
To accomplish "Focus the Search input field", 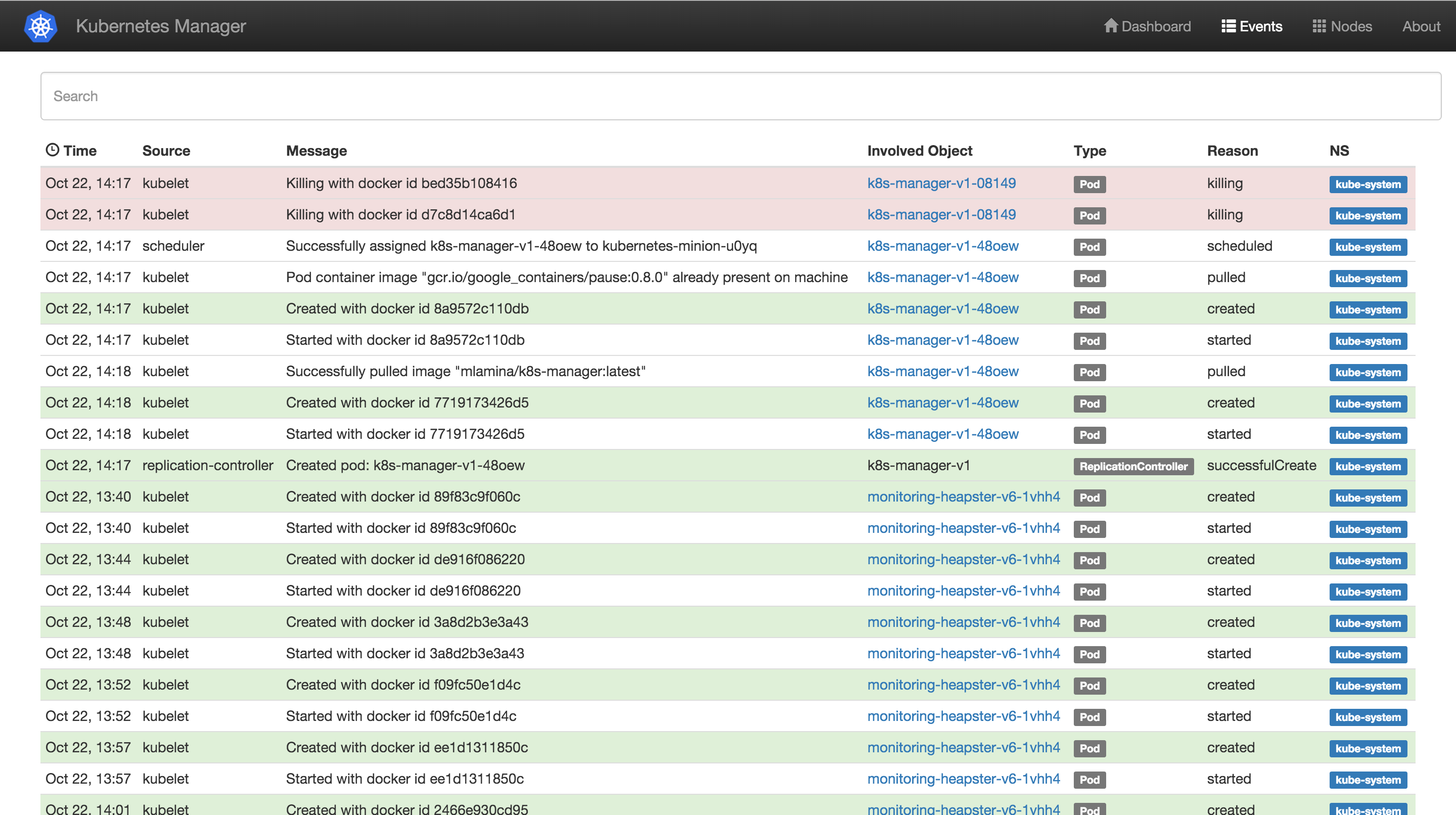I will 741,96.
